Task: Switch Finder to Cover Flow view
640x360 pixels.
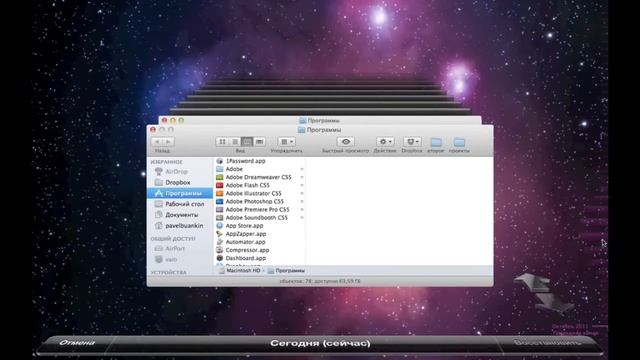Action: point(259,142)
